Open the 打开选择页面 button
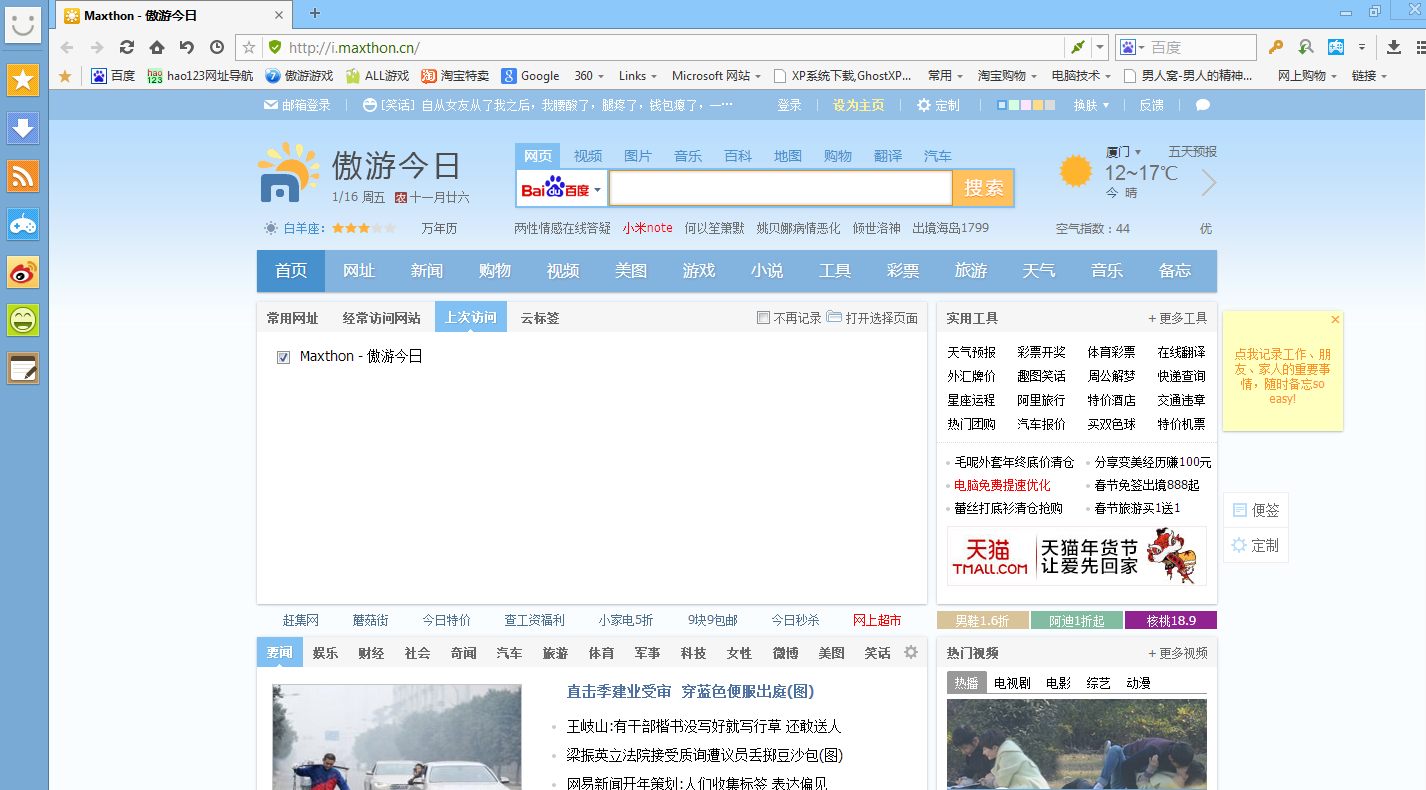 point(872,318)
